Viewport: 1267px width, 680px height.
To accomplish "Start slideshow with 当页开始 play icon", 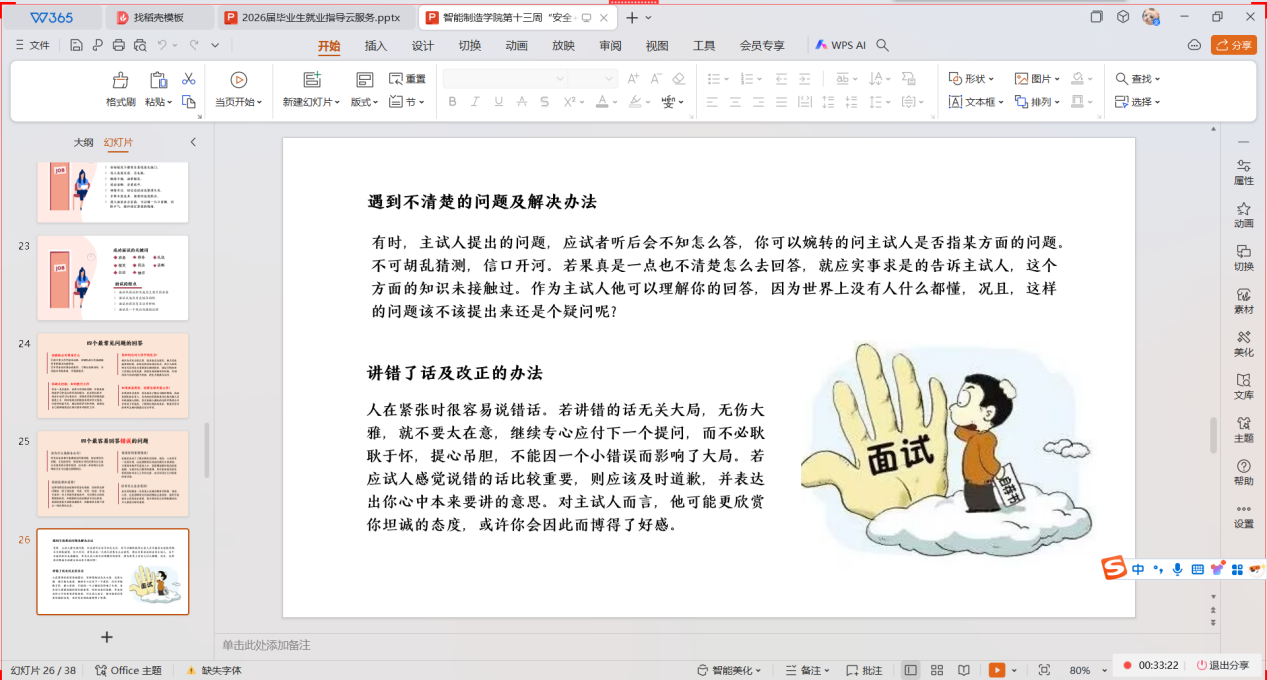I will (x=238, y=80).
